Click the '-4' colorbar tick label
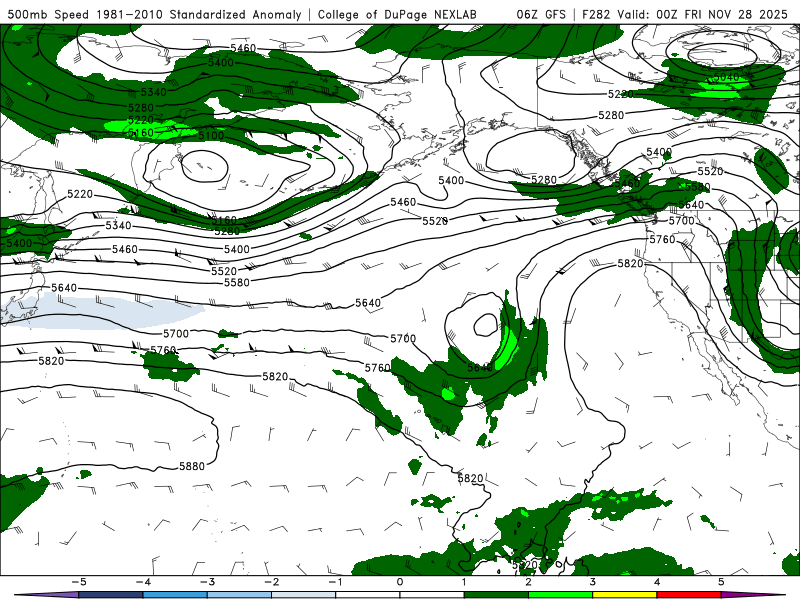 pos(143,582)
